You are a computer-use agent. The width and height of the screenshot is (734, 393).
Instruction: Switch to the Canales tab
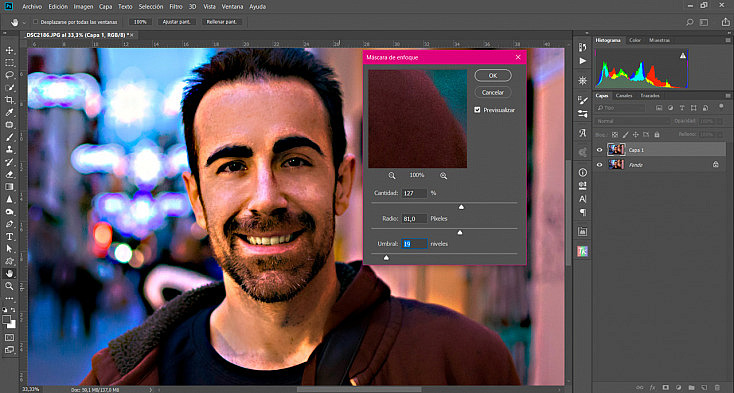click(624, 96)
